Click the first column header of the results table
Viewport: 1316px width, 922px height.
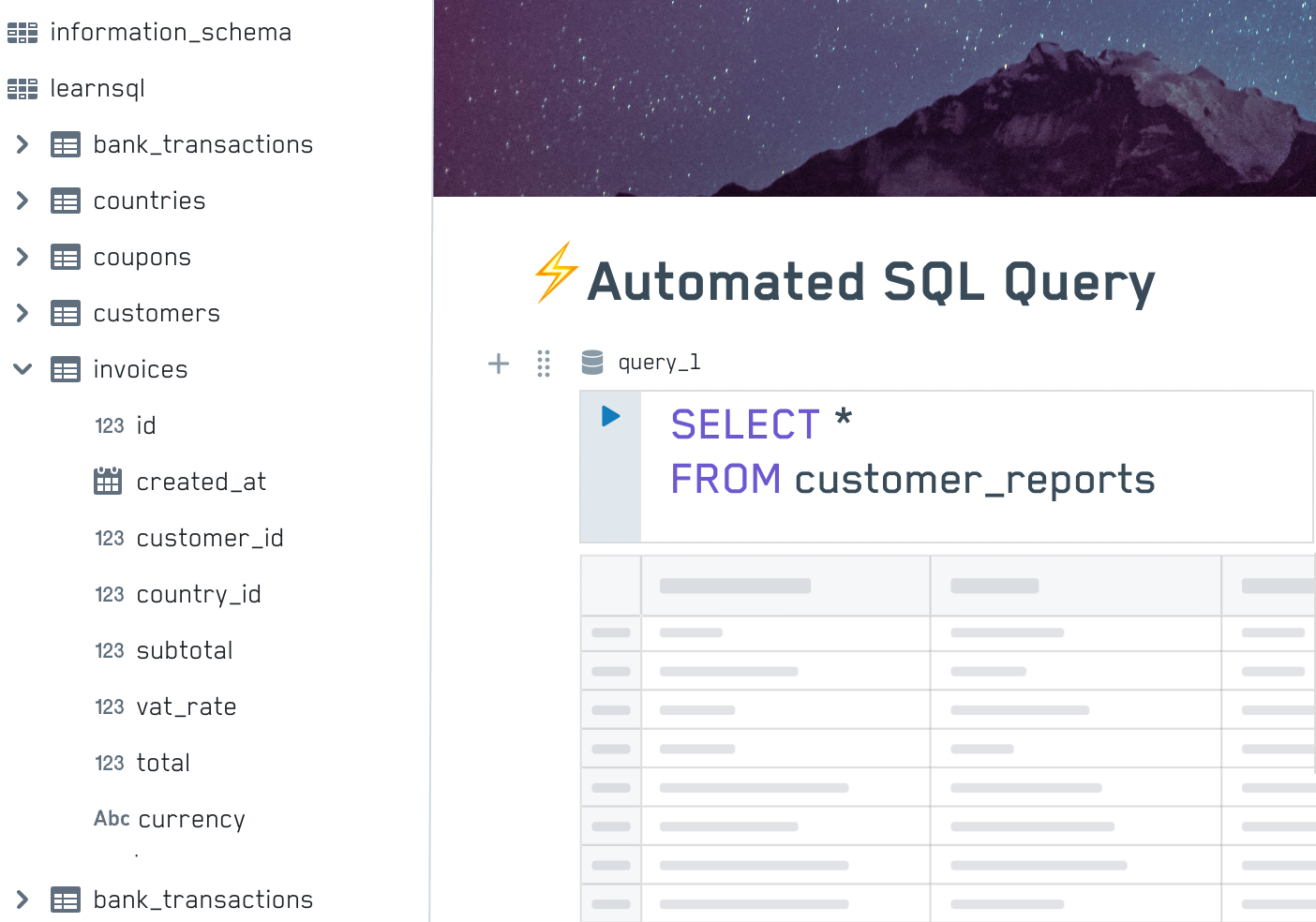coord(785,585)
